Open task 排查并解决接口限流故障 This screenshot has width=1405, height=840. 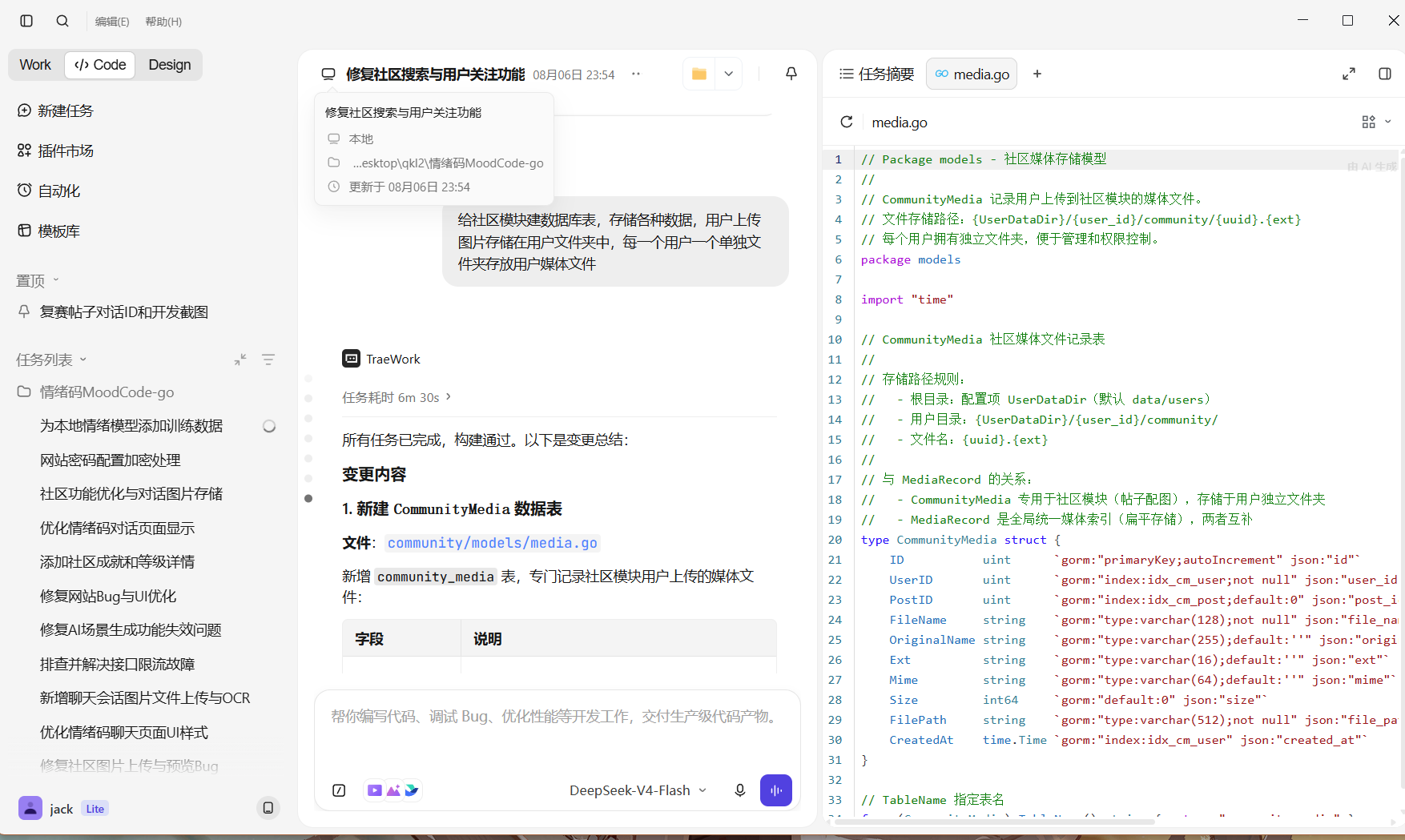(x=118, y=665)
